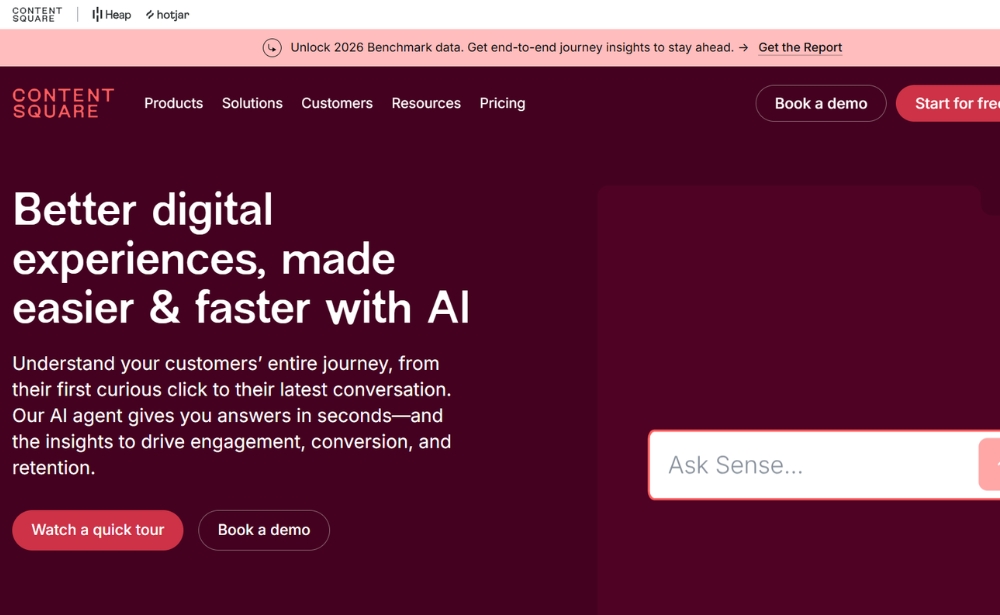Click Book a demo in the header
The height and width of the screenshot is (615, 1000).
(820, 103)
